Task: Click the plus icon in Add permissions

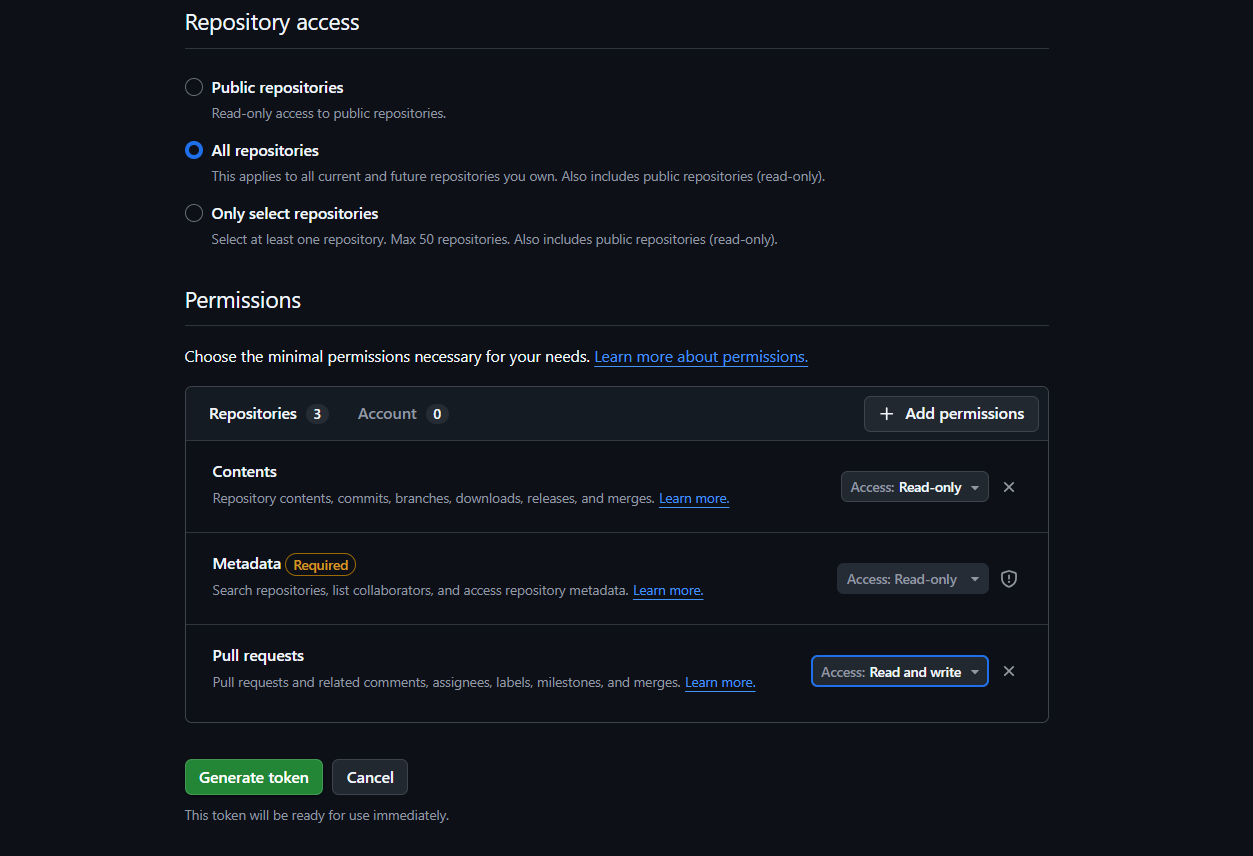Action: point(886,414)
